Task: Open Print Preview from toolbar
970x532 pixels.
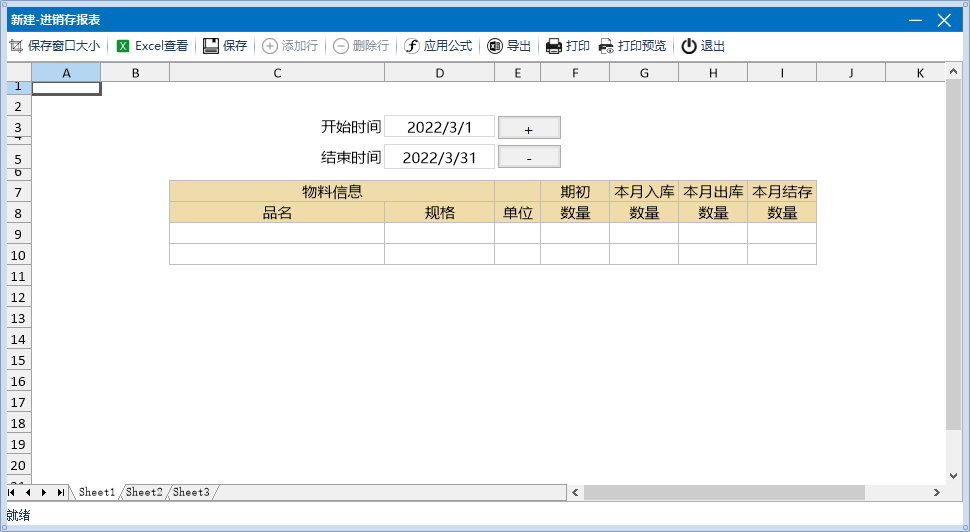Action: (606, 46)
